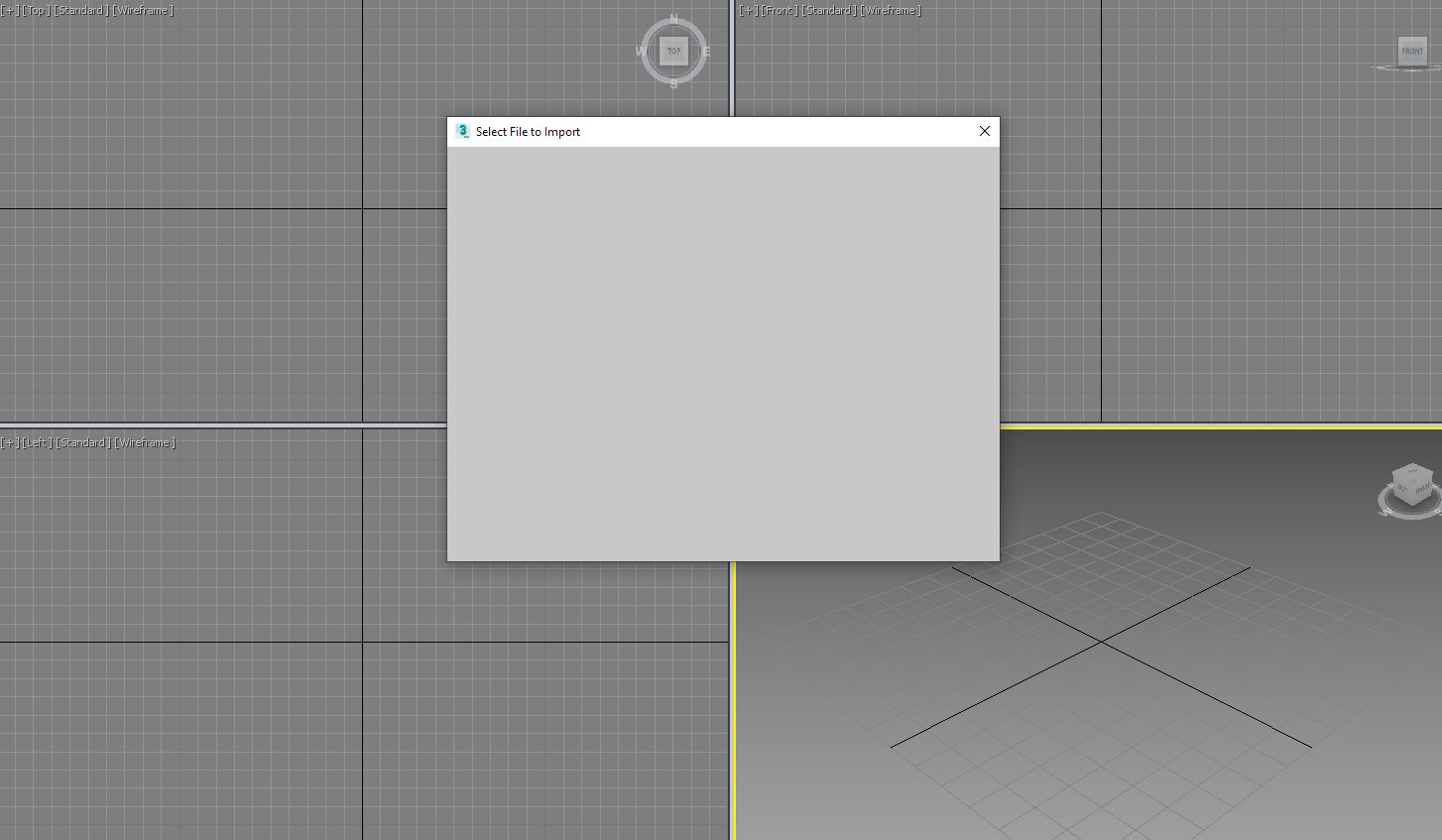Viewport: 1442px width, 840px height.
Task: Open the [Wireframe] shading menu in the Left viewport
Action: pos(144,442)
